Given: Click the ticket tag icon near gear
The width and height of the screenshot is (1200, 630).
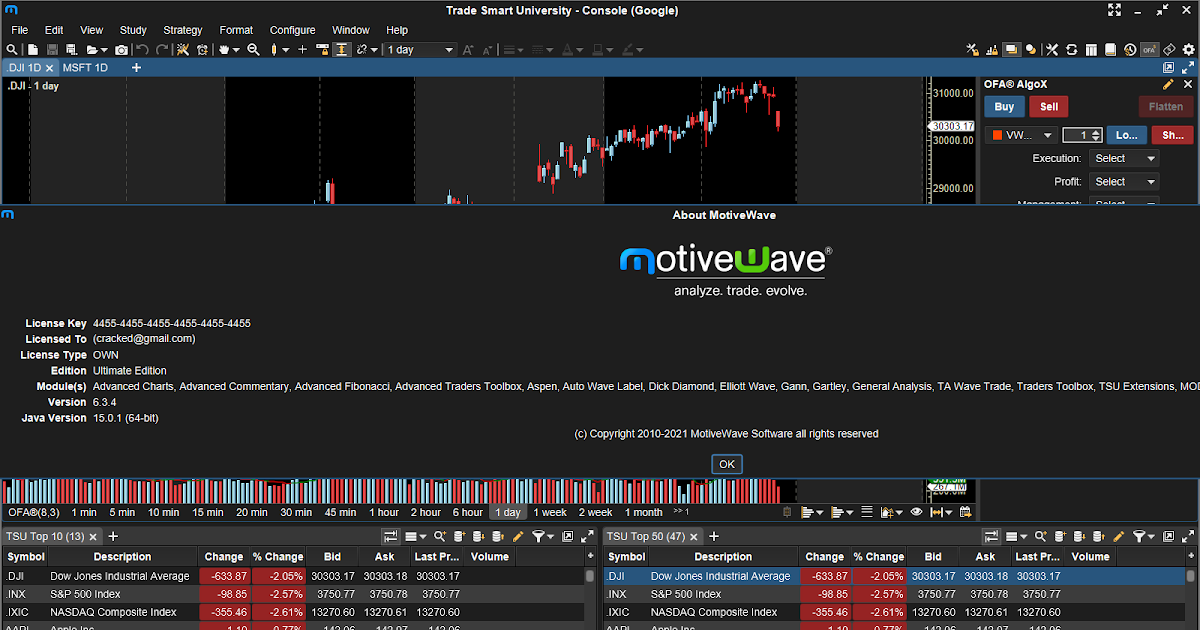Looking at the screenshot, I should (x=1169, y=49).
